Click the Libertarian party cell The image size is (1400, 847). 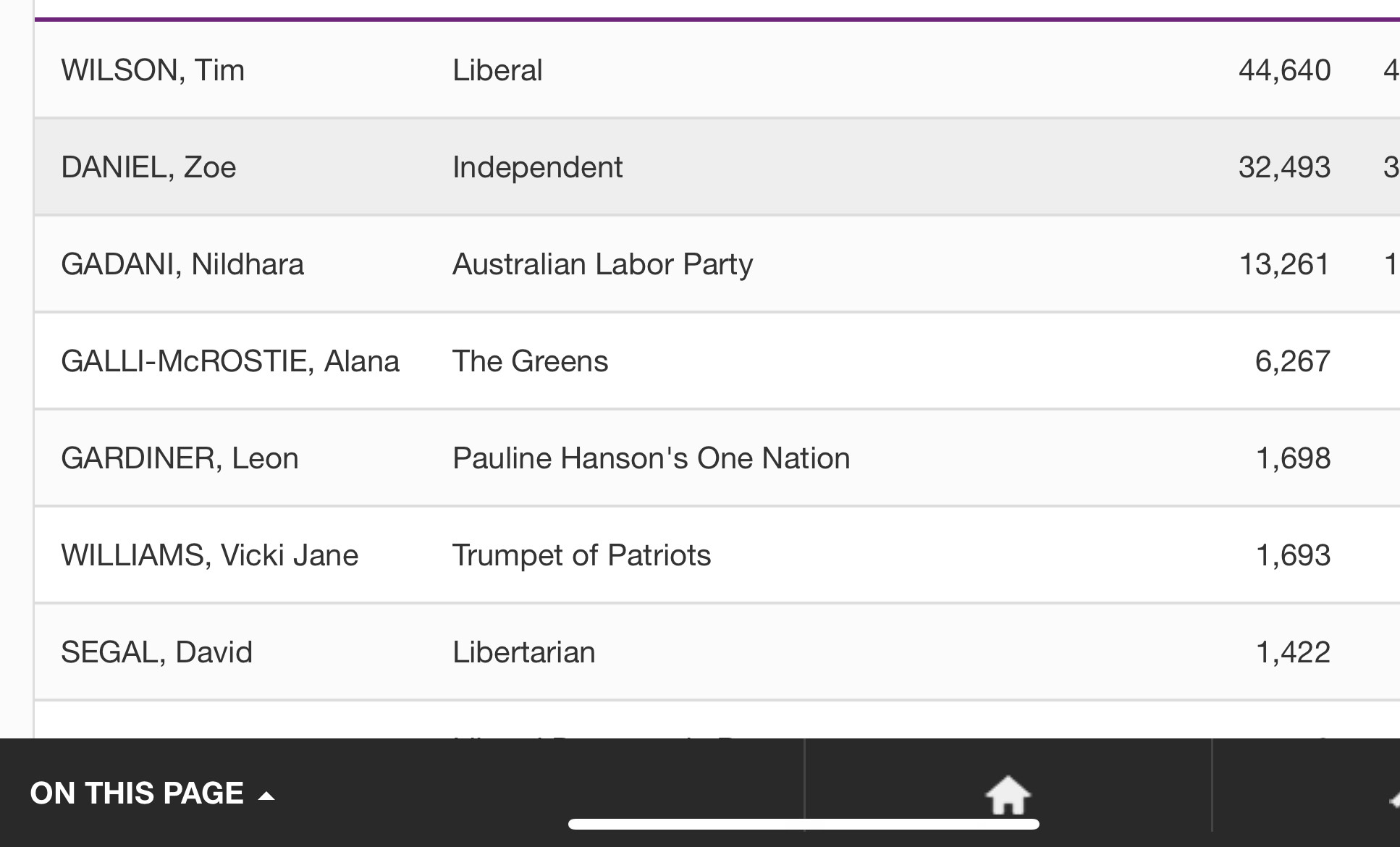523,652
